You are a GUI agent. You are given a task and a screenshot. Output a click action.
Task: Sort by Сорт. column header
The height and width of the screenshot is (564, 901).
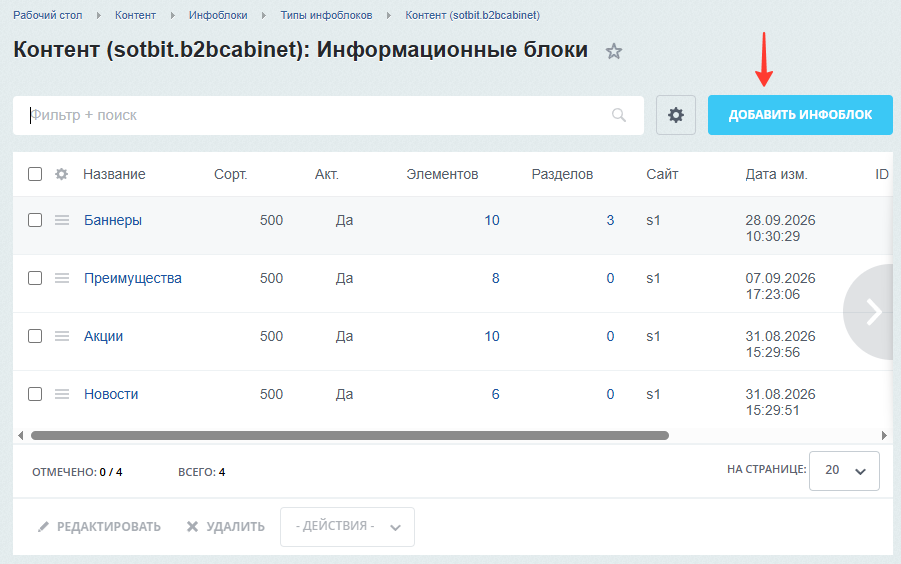coord(230,174)
